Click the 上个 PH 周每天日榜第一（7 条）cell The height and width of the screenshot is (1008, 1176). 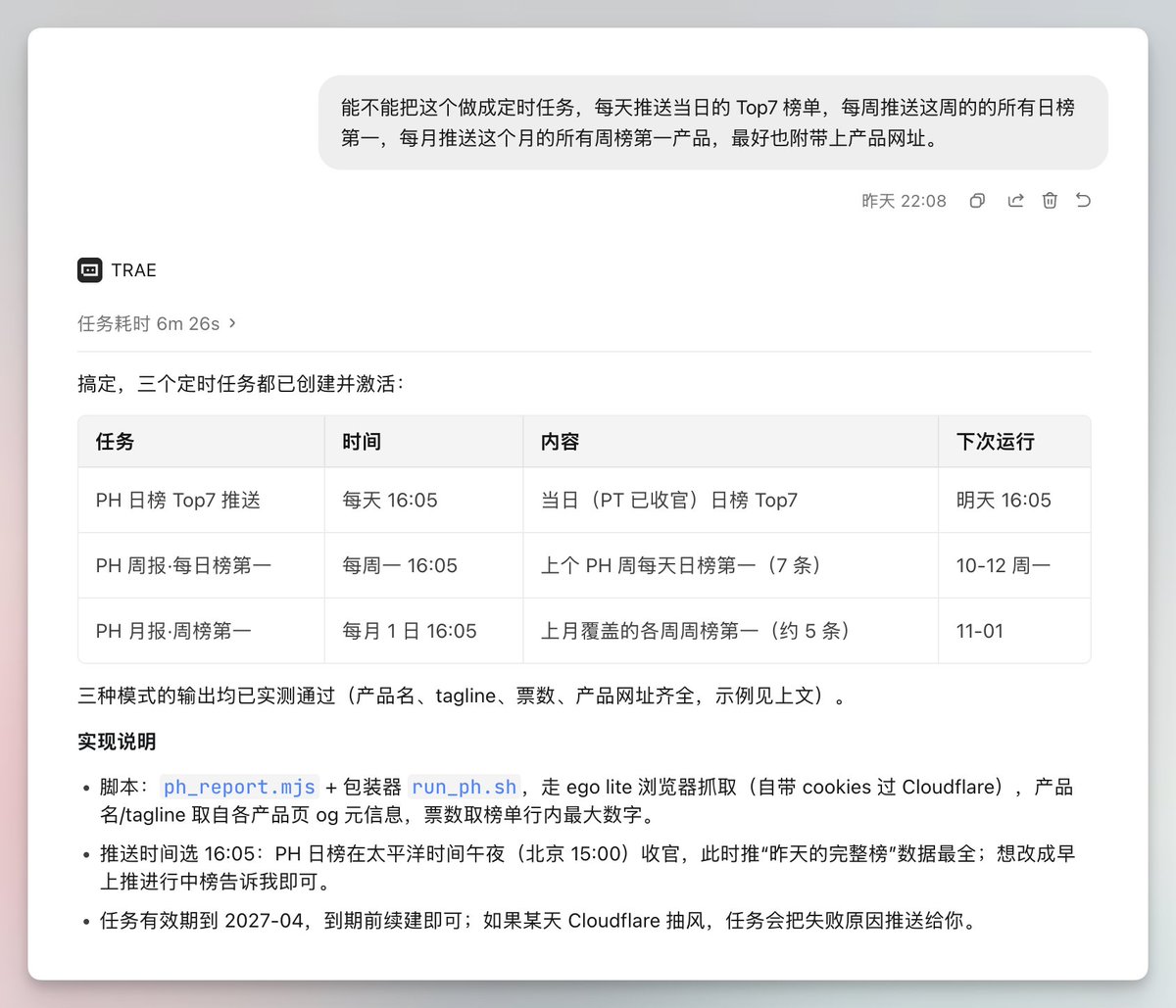(731, 565)
